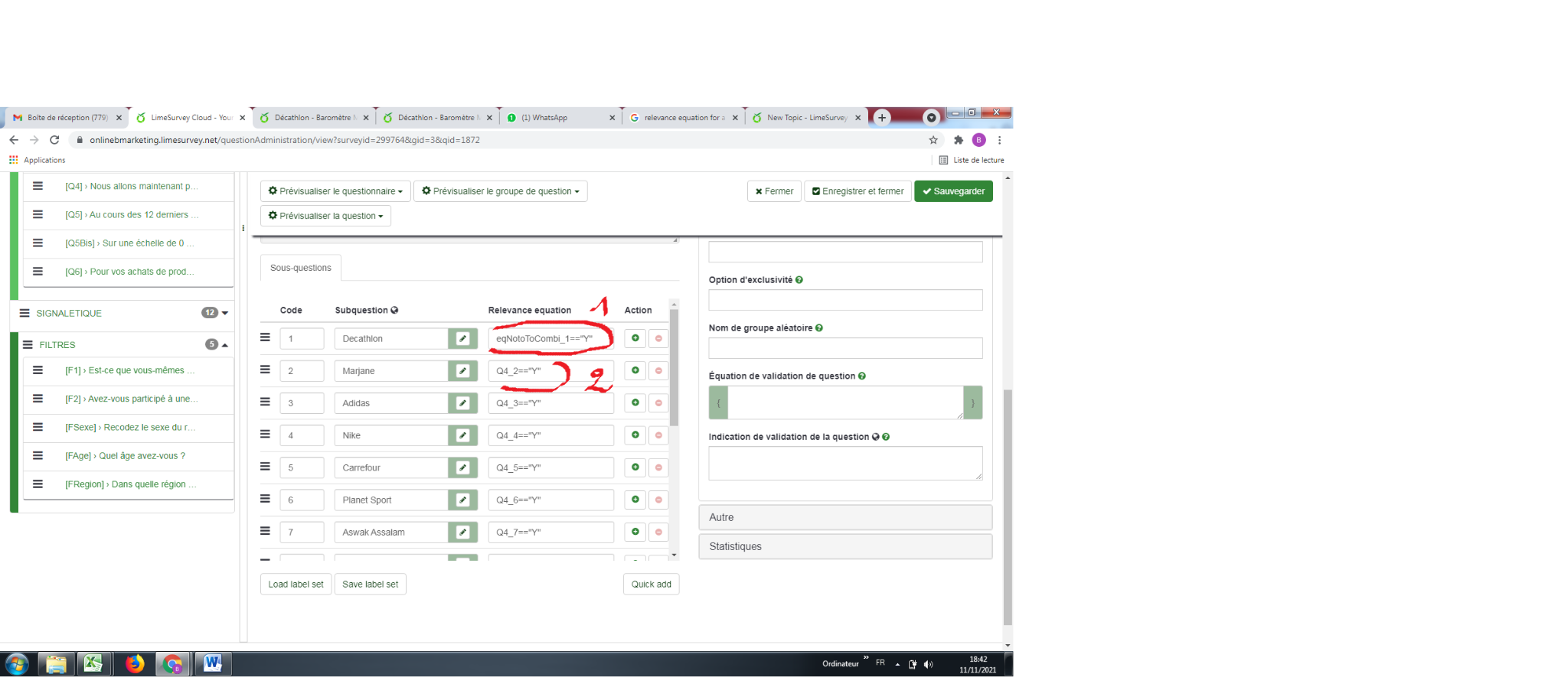The image size is (1568, 697).
Task: Expand the SIGNALETIQUE question group
Action: point(224,313)
